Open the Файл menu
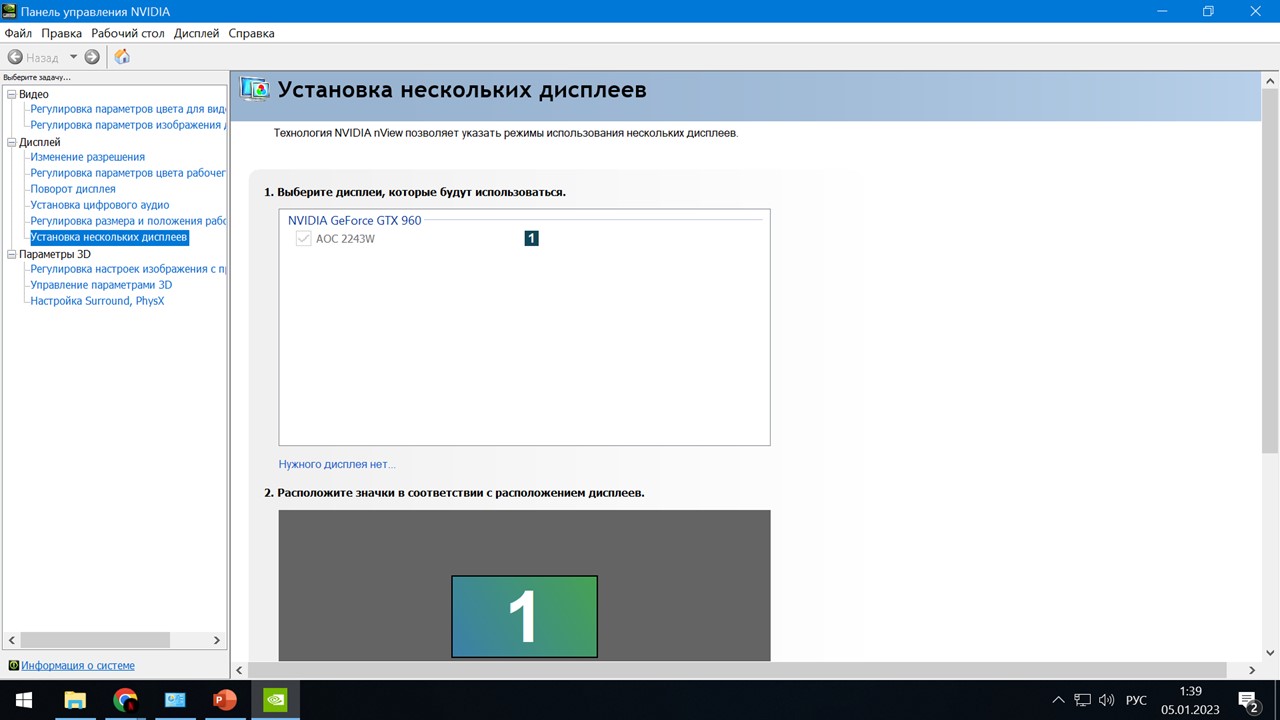1280x720 pixels. tap(18, 33)
